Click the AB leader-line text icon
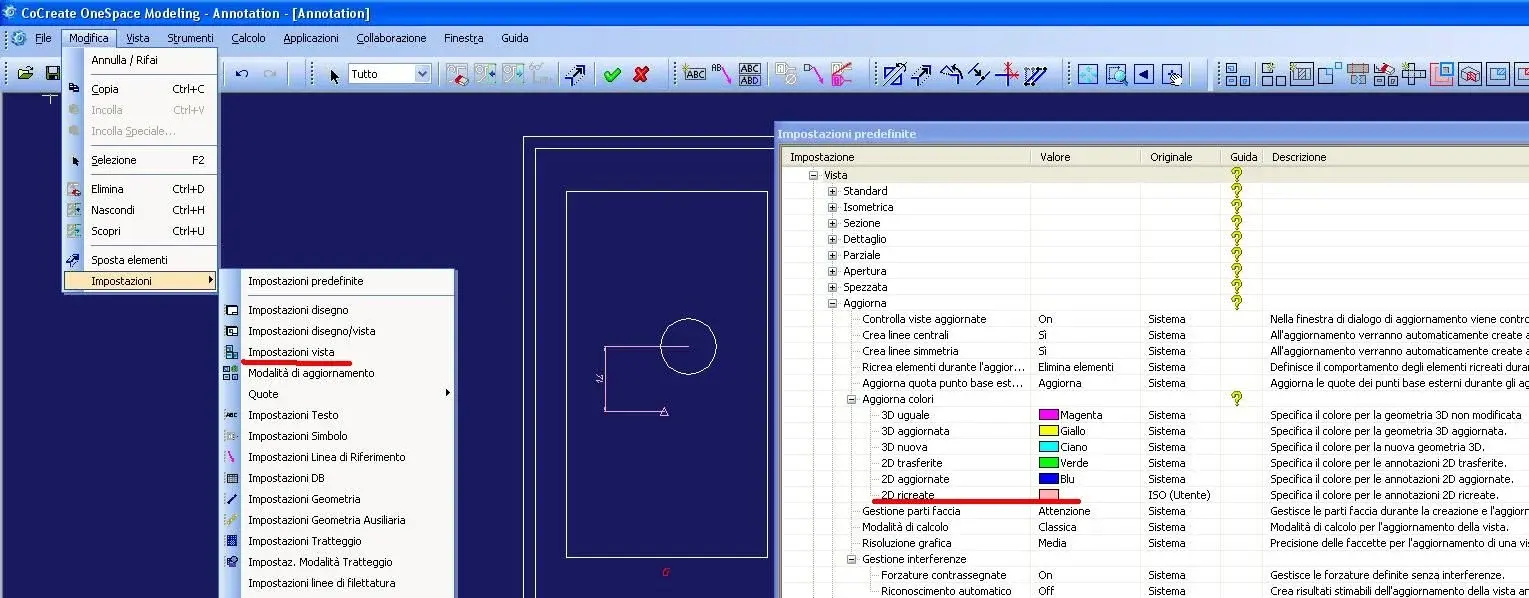 click(721, 74)
